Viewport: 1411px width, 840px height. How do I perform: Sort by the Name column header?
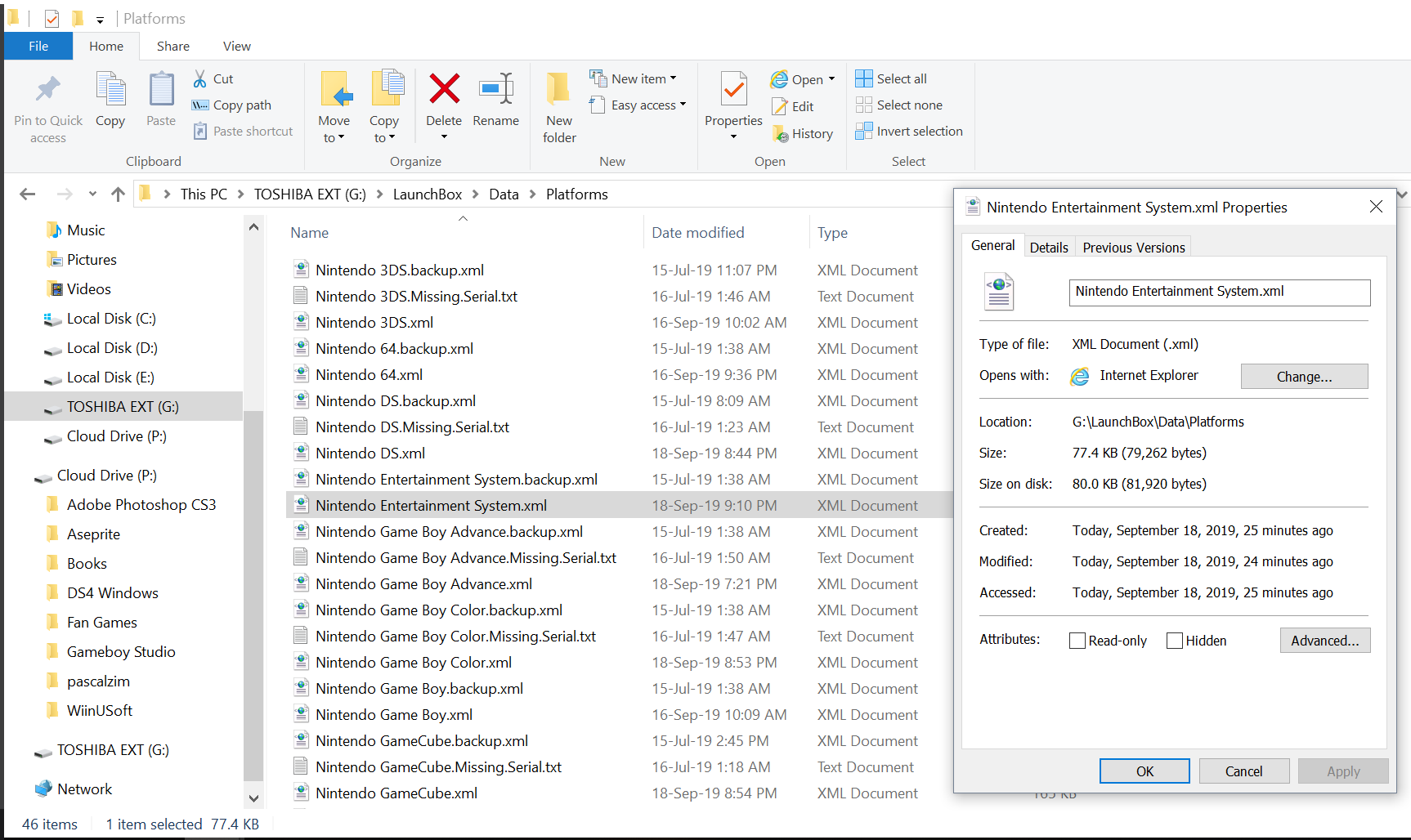point(309,233)
